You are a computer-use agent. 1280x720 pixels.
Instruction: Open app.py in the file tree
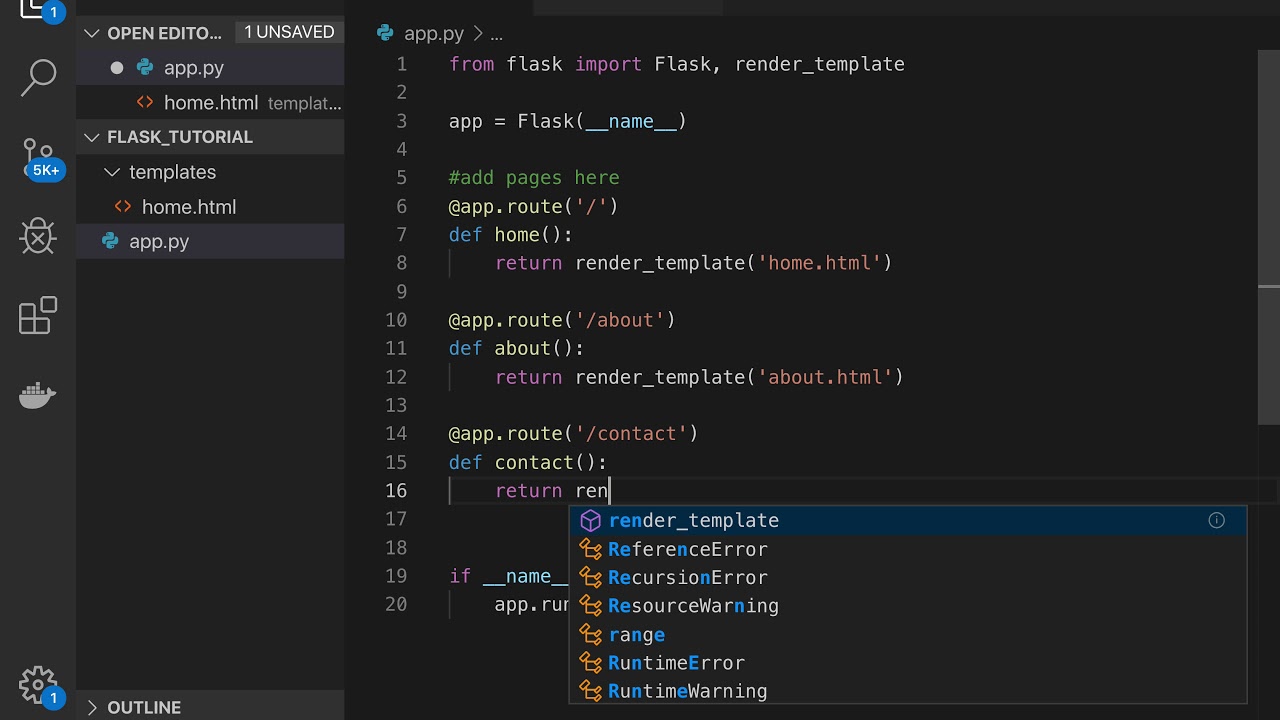tap(210, 241)
